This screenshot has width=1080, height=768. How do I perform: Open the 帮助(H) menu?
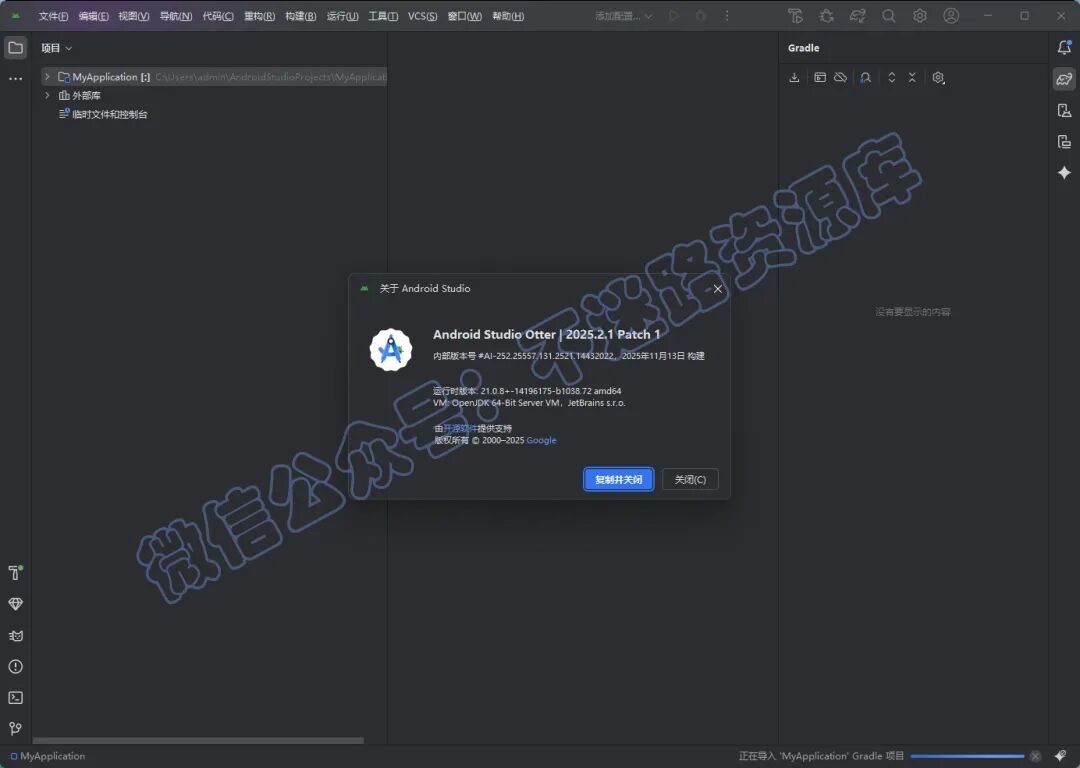pos(508,16)
